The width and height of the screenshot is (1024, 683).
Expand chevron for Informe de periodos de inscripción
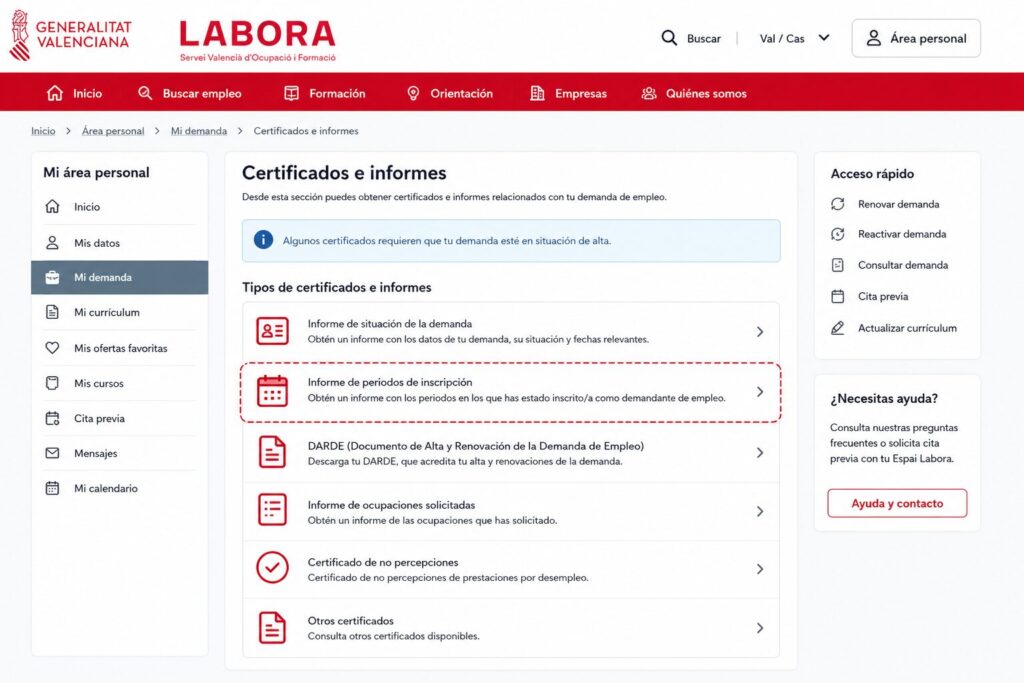click(760, 392)
